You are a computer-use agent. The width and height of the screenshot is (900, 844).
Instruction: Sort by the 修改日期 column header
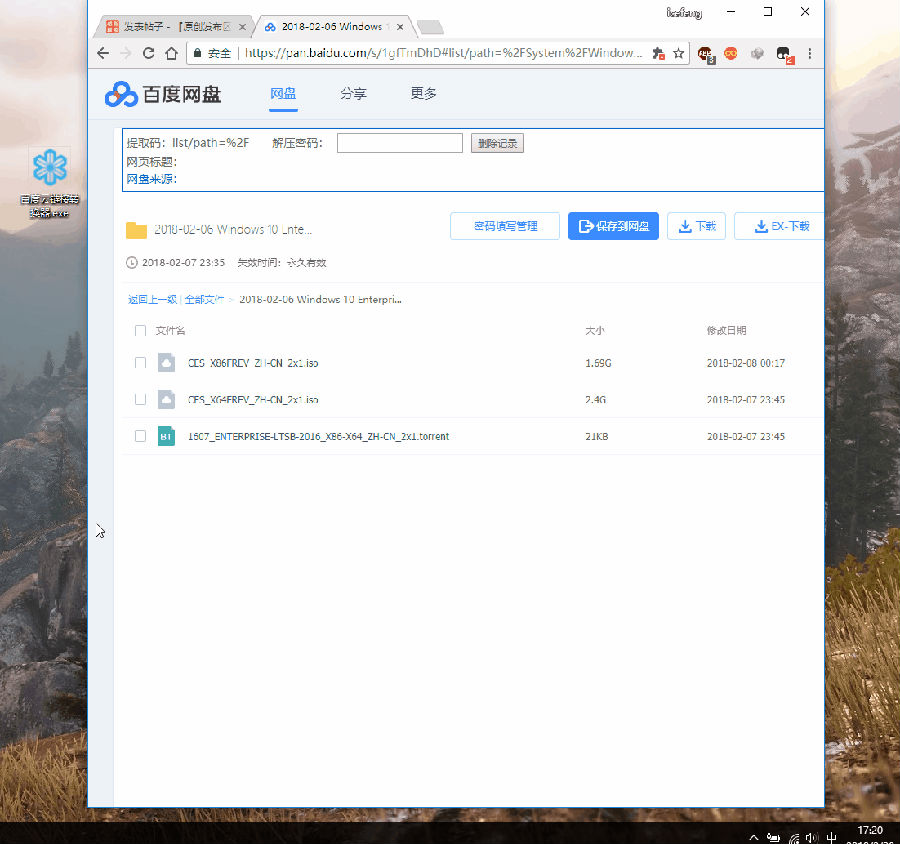pos(726,331)
